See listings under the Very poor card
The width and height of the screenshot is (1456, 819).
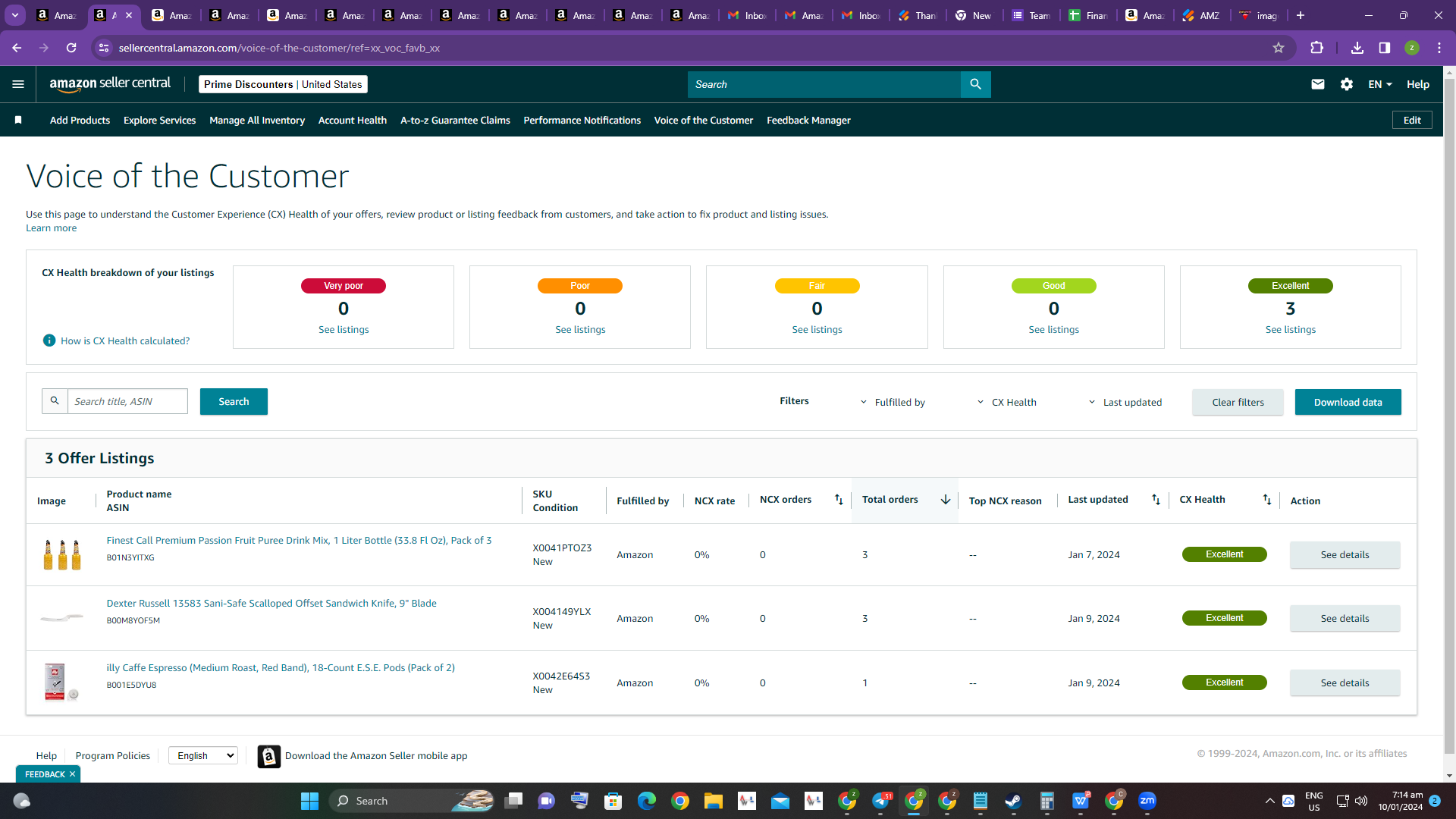coord(344,329)
